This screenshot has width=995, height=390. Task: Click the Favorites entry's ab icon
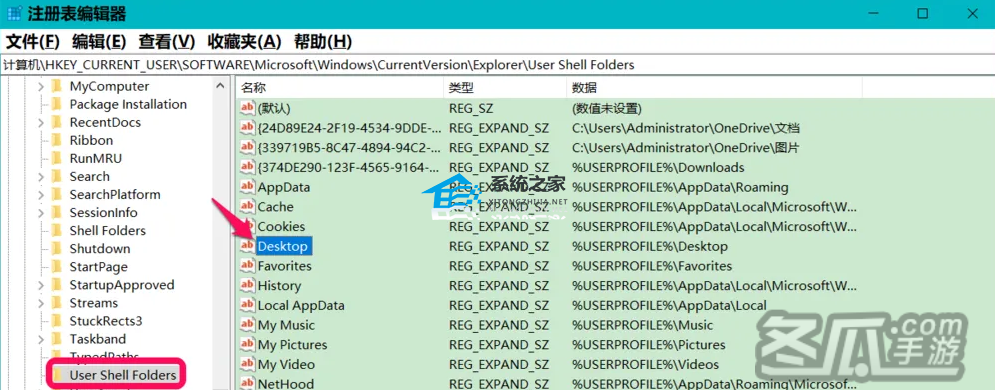pos(247,266)
